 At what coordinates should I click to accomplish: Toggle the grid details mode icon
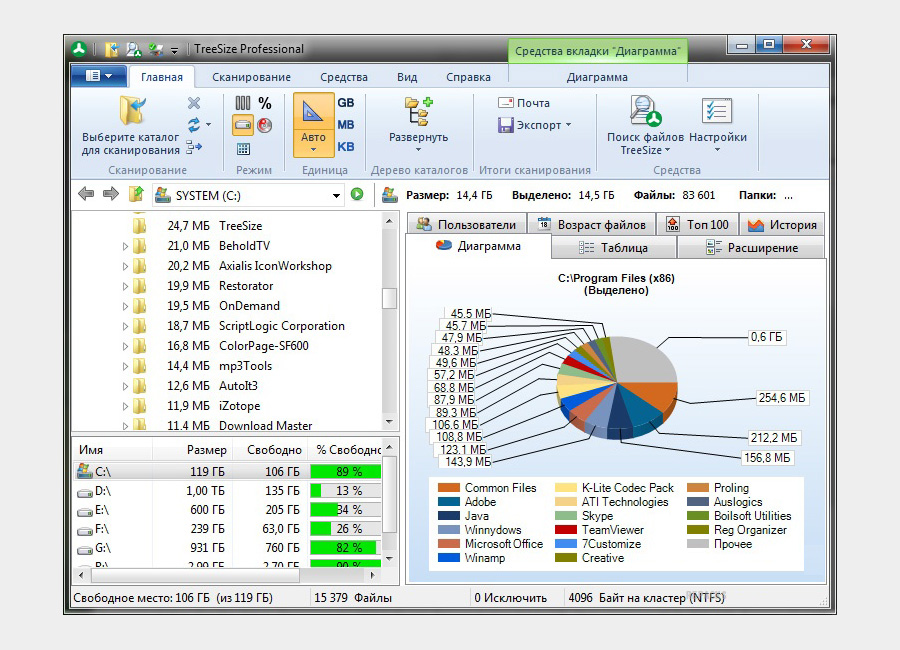coord(243,149)
